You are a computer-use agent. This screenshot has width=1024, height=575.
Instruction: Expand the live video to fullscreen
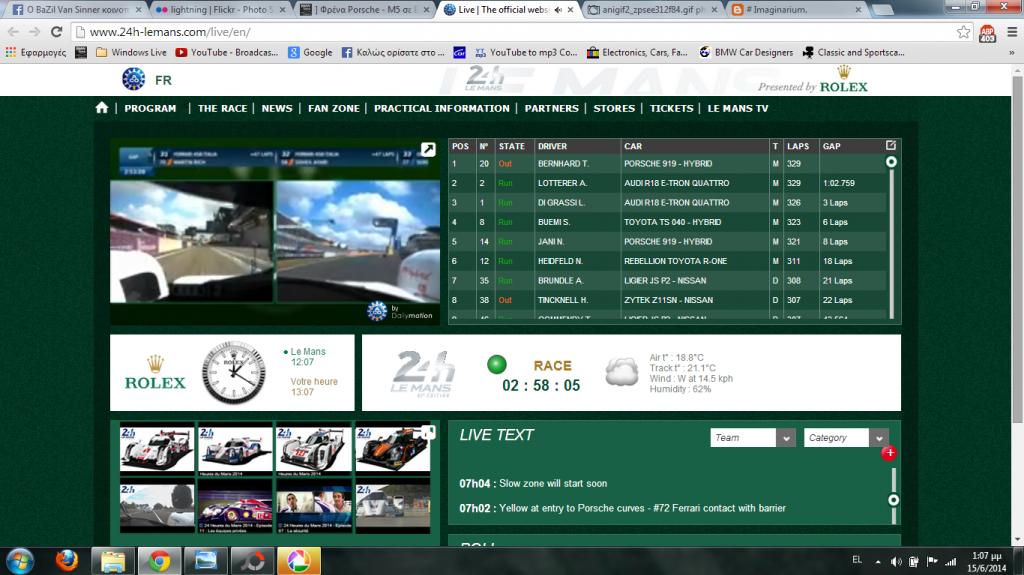(428, 150)
